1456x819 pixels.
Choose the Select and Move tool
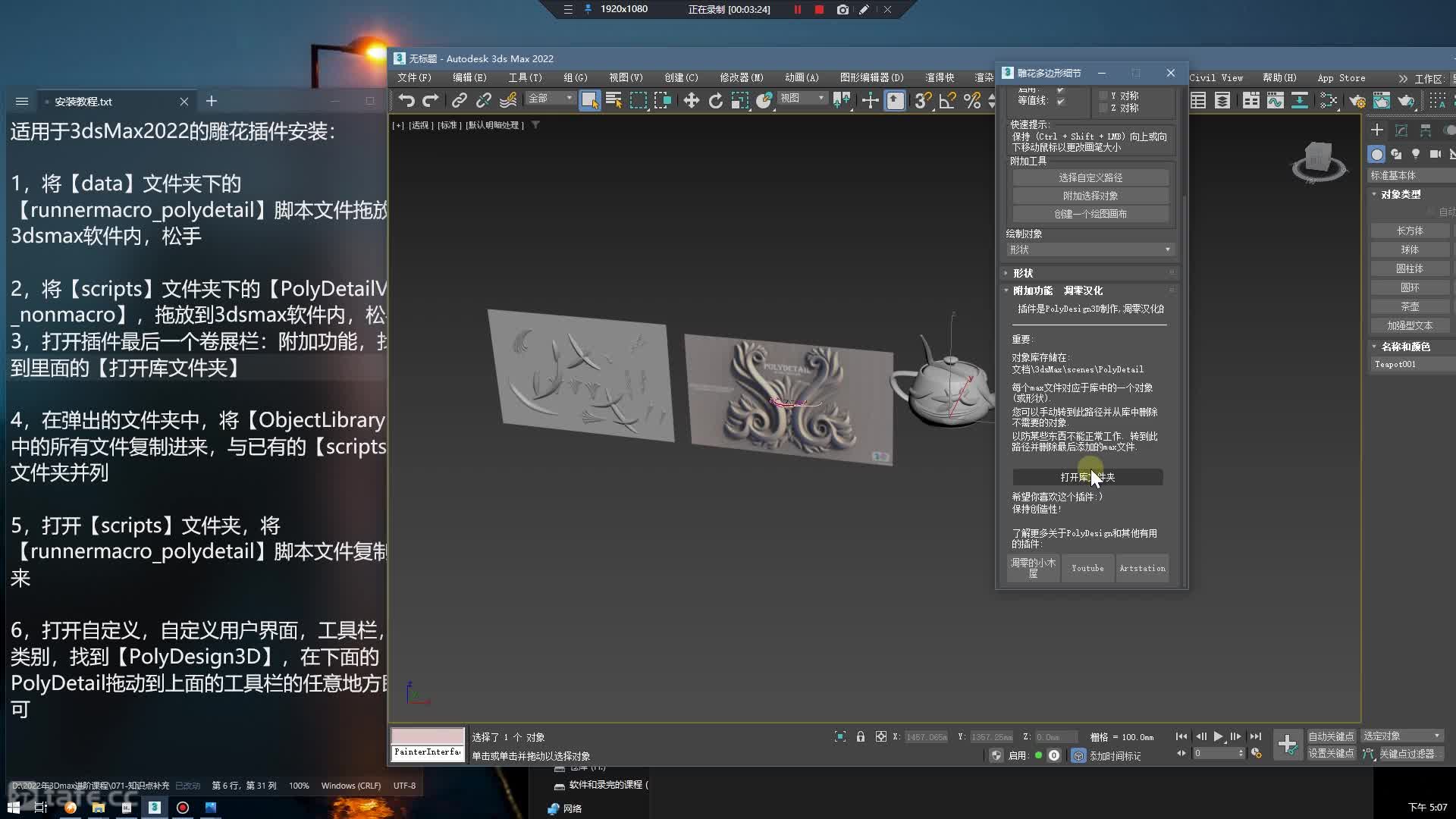(x=691, y=100)
